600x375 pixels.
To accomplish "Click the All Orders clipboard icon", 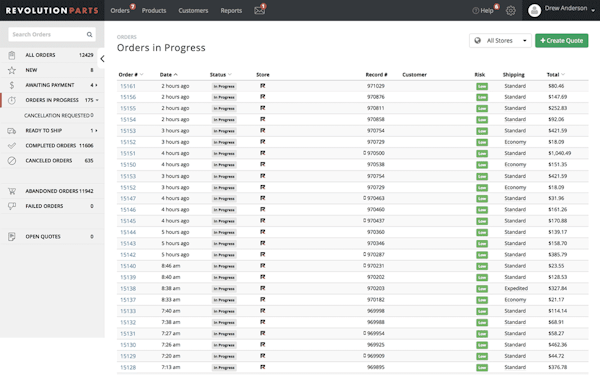I will tap(12, 55).
